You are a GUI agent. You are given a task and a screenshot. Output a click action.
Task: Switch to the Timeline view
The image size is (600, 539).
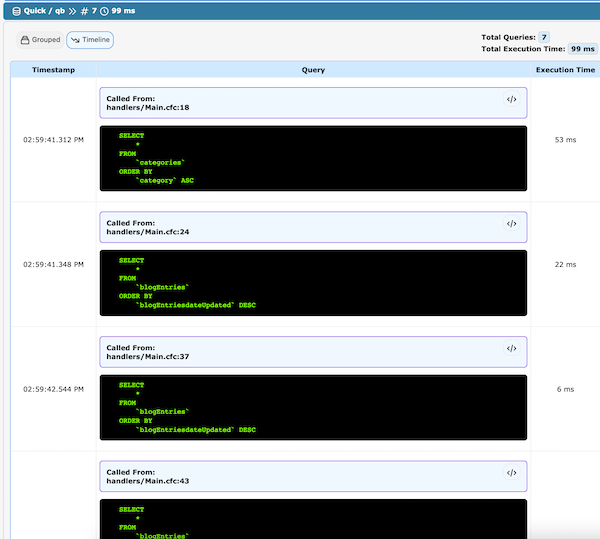tap(90, 40)
